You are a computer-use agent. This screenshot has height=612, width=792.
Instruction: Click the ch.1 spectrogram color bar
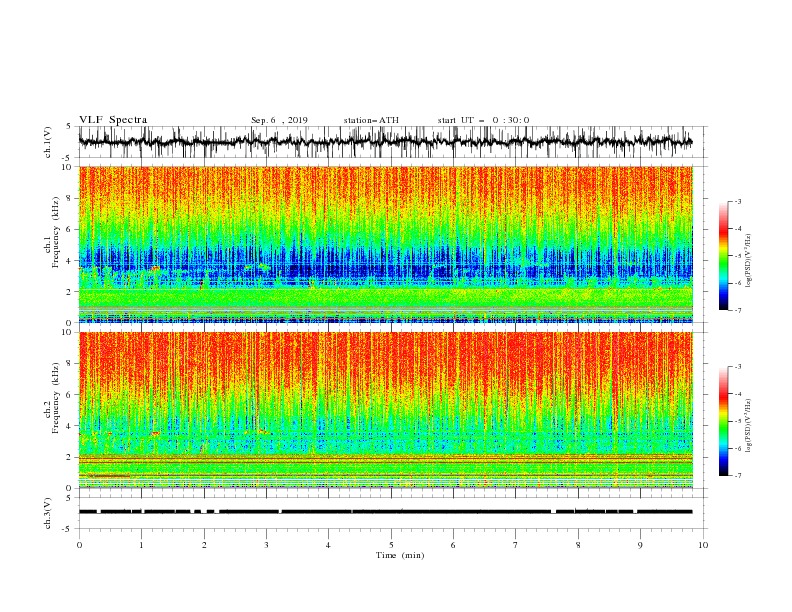(724, 256)
